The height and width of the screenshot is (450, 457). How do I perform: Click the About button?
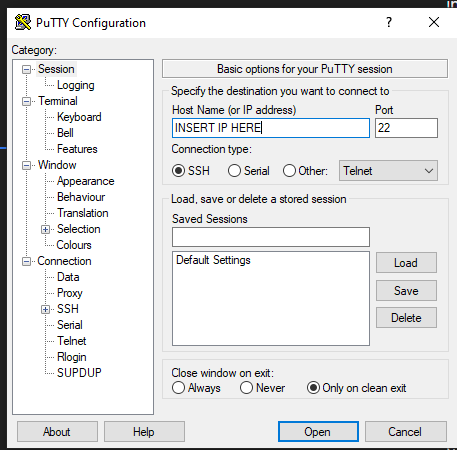coord(57,432)
